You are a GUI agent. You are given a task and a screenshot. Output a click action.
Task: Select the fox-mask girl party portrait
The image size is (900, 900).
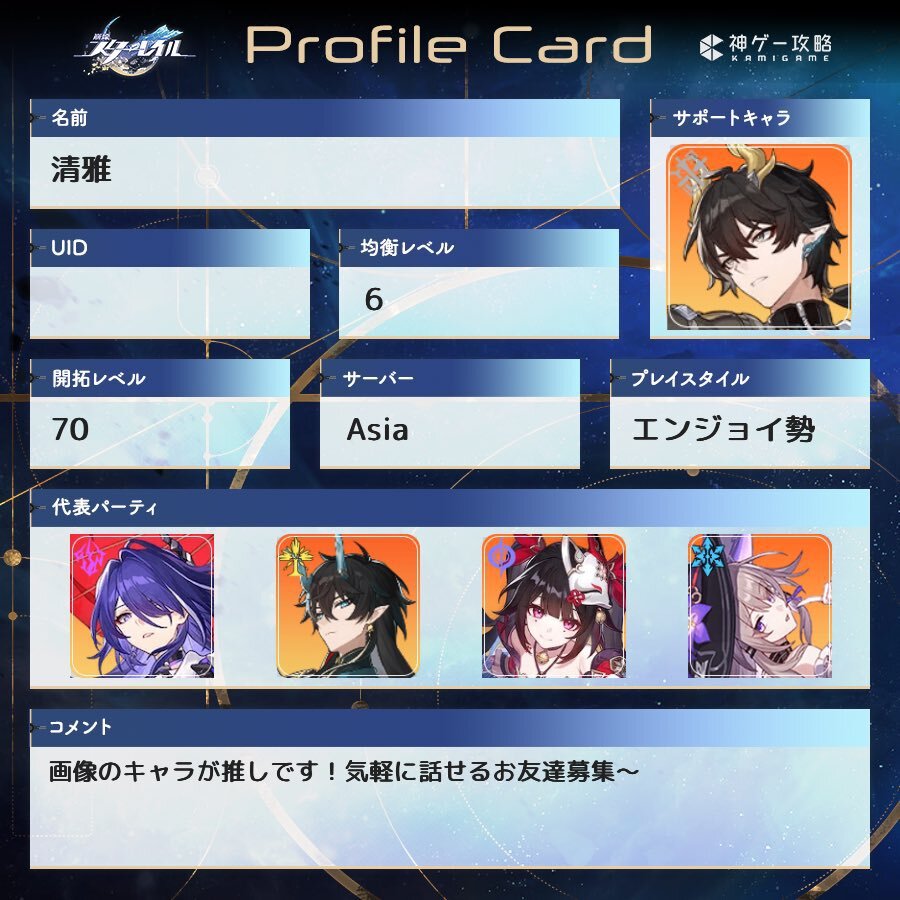coord(554,606)
